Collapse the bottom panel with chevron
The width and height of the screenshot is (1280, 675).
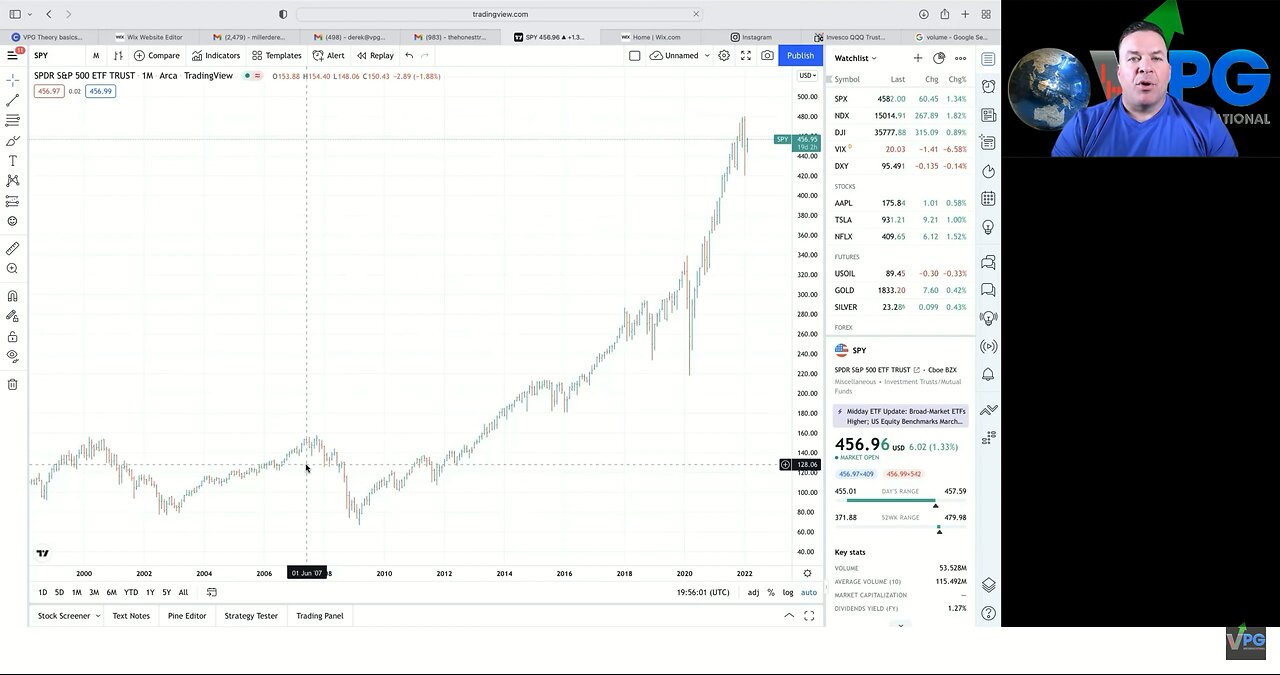(789, 616)
